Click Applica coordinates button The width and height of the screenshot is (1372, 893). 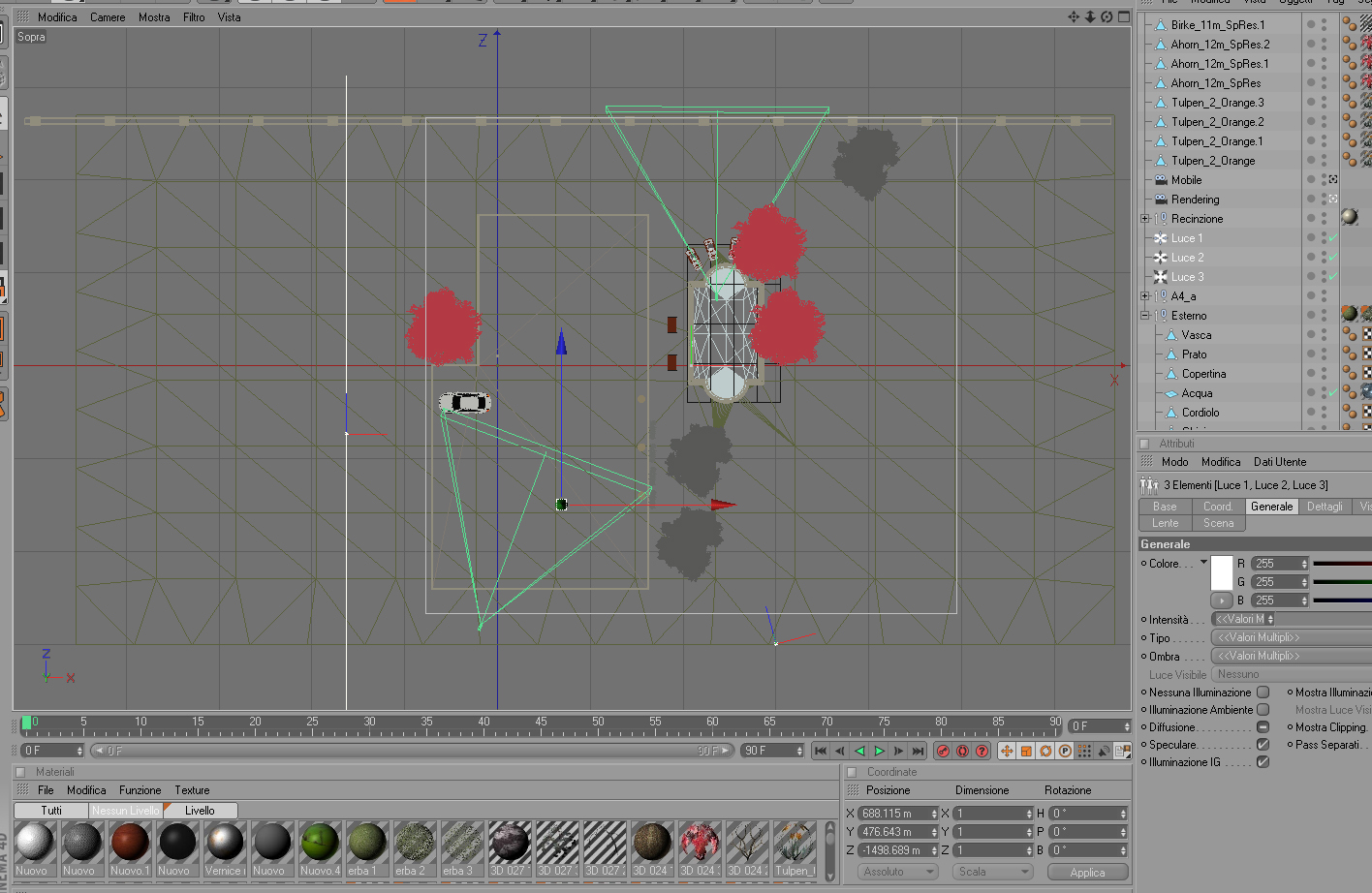coord(1088,873)
